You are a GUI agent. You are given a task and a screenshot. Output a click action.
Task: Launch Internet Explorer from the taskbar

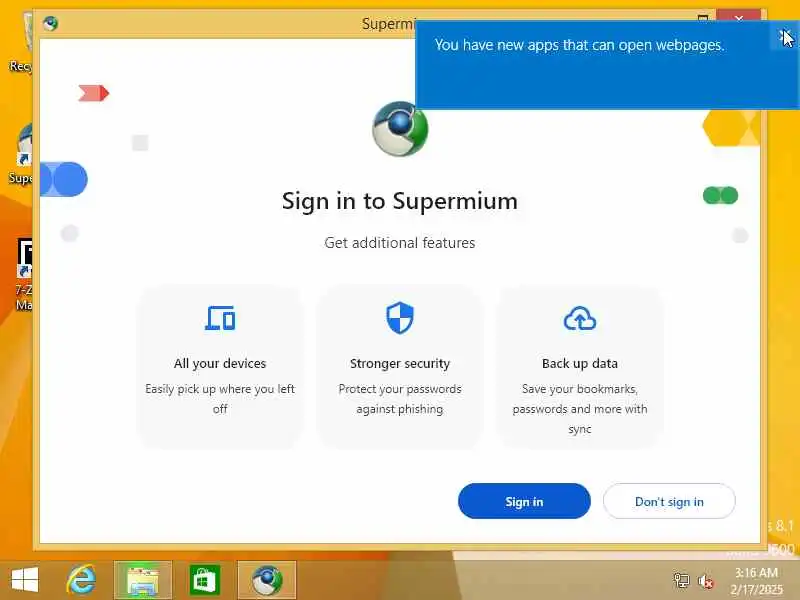(x=82, y=580)
